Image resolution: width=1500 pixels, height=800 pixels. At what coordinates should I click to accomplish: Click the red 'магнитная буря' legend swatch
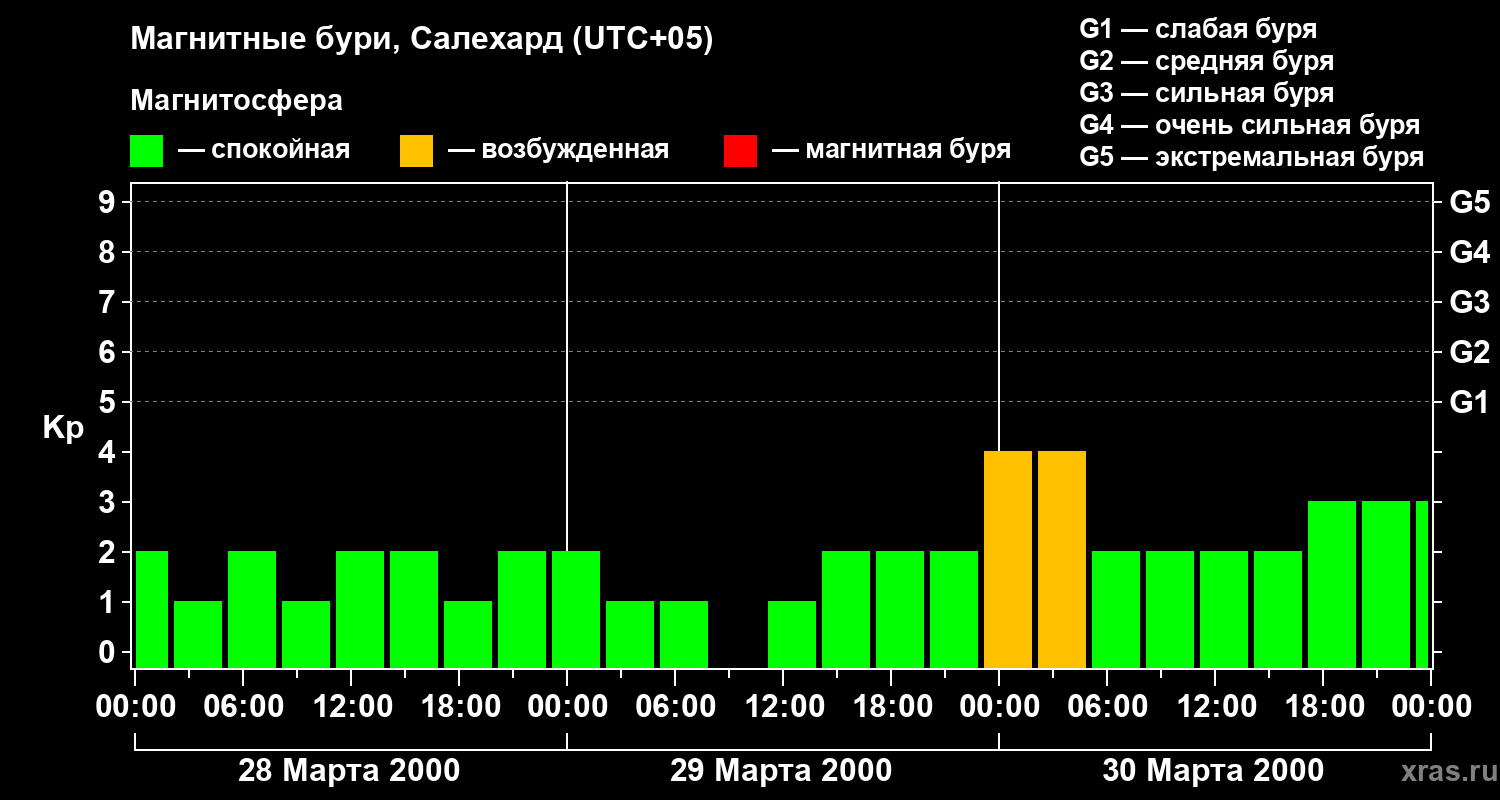[x=740, y=151]
